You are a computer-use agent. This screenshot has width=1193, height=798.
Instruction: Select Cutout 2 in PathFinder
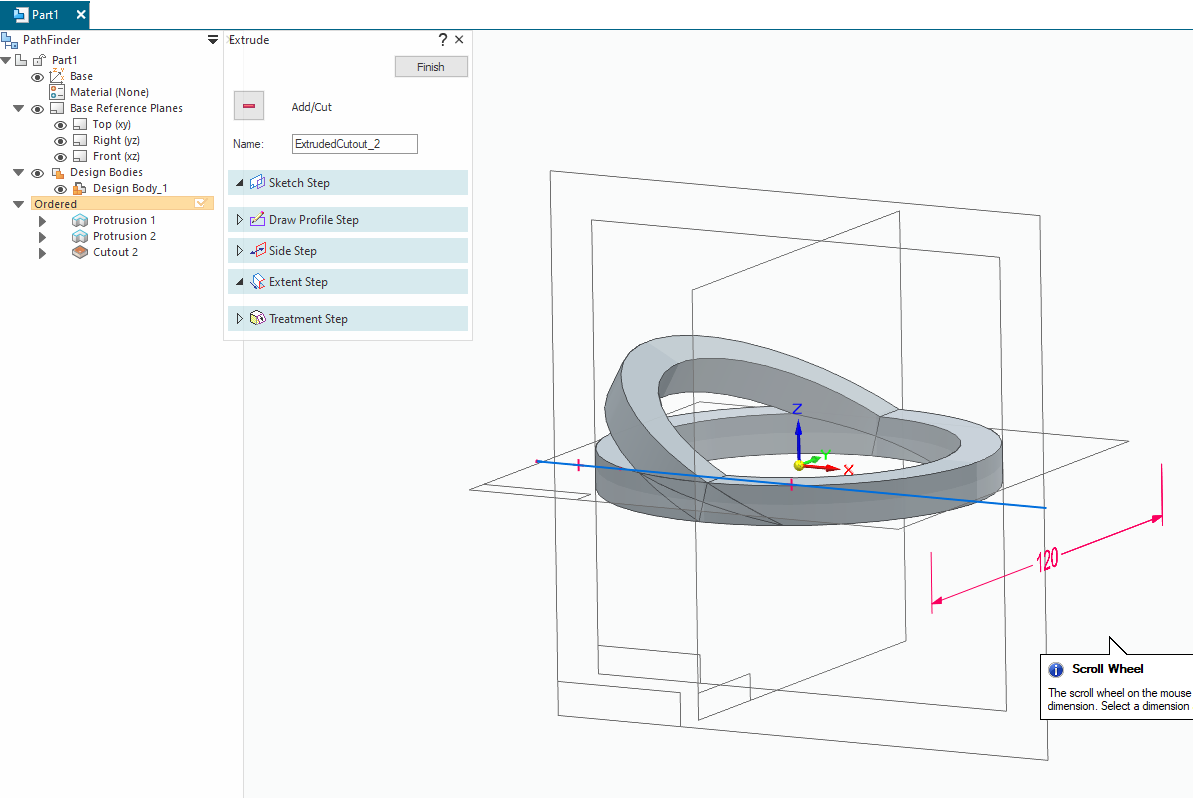tap(116, 252)
